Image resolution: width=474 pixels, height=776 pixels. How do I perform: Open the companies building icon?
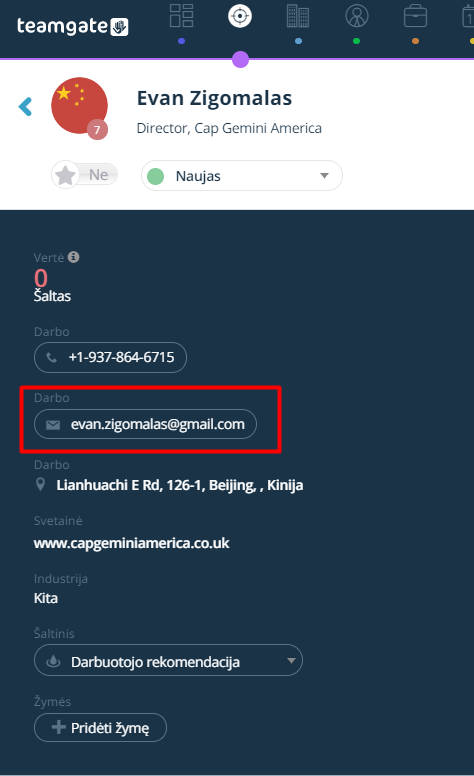tap(298, 16)
